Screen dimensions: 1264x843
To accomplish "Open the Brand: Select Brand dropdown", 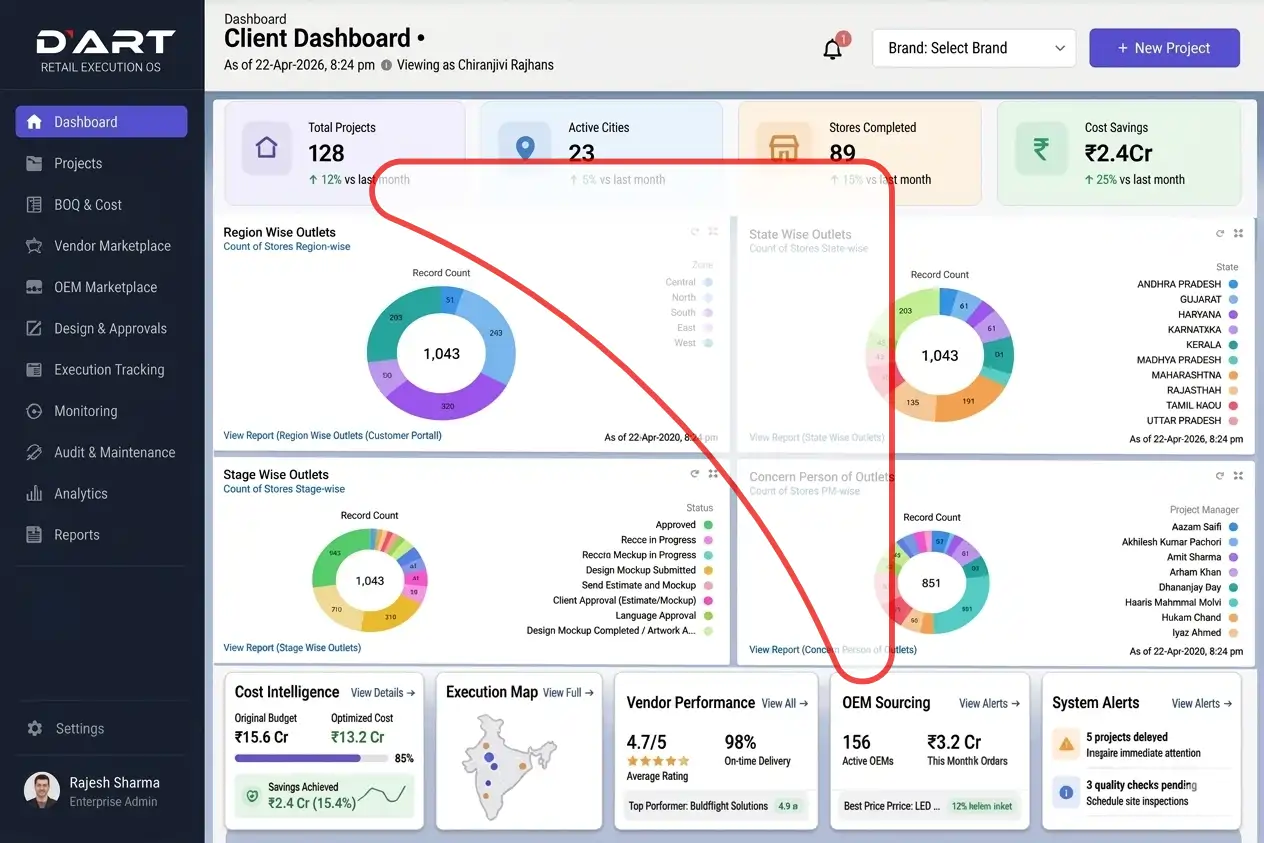I will (972, 47).
